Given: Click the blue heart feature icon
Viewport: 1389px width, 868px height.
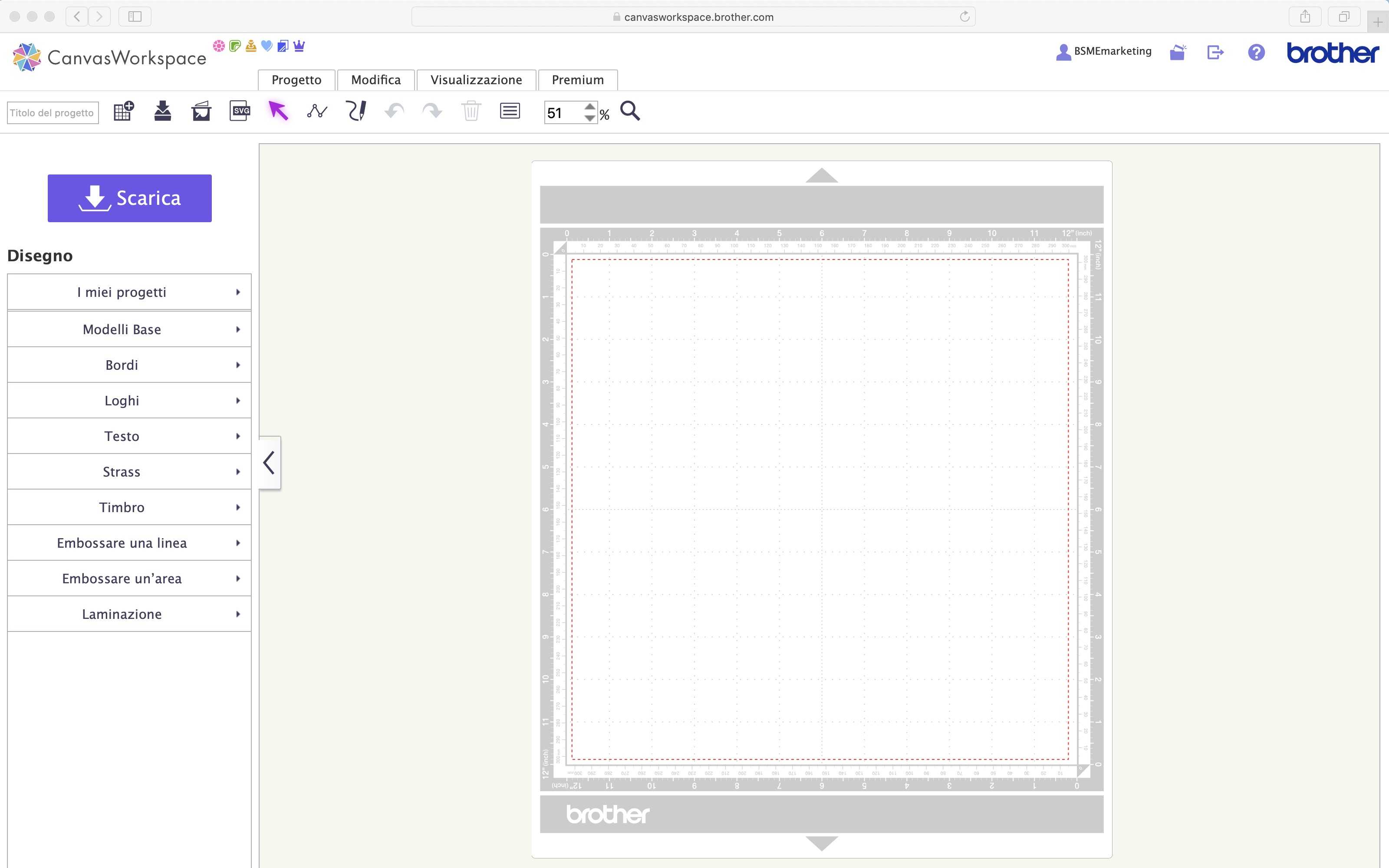Looking at the screenshot, I should 267,46.
